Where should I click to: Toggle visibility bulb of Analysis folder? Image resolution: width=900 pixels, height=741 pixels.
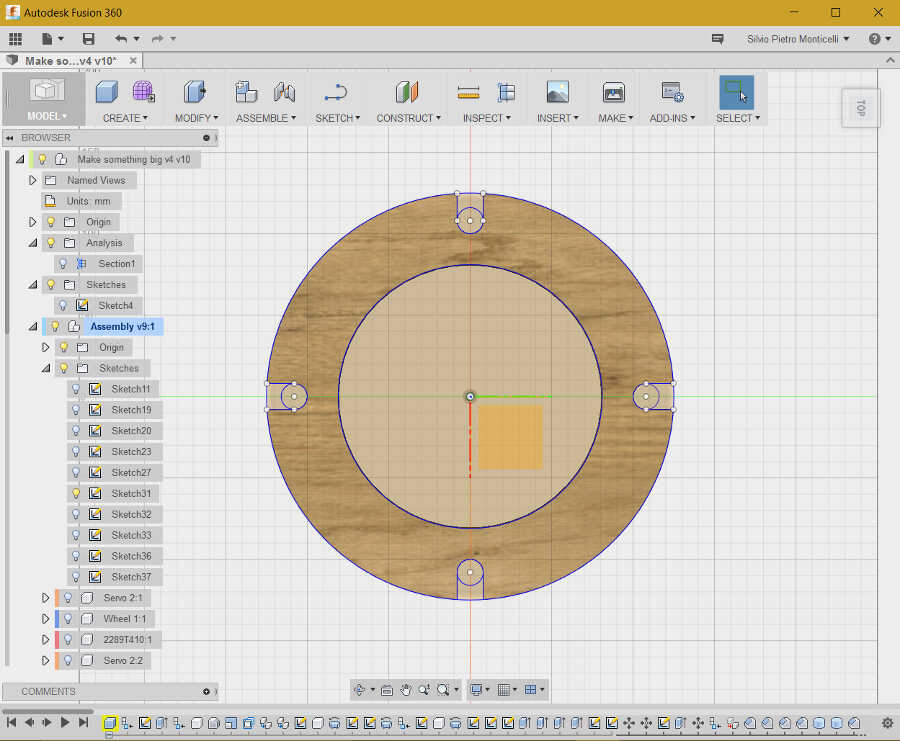pyautogui.click(x=51, y=243)
